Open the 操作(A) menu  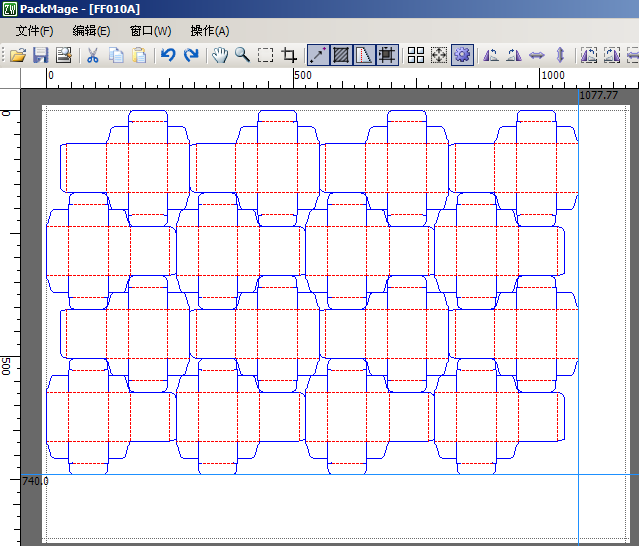tap(210, 31)
